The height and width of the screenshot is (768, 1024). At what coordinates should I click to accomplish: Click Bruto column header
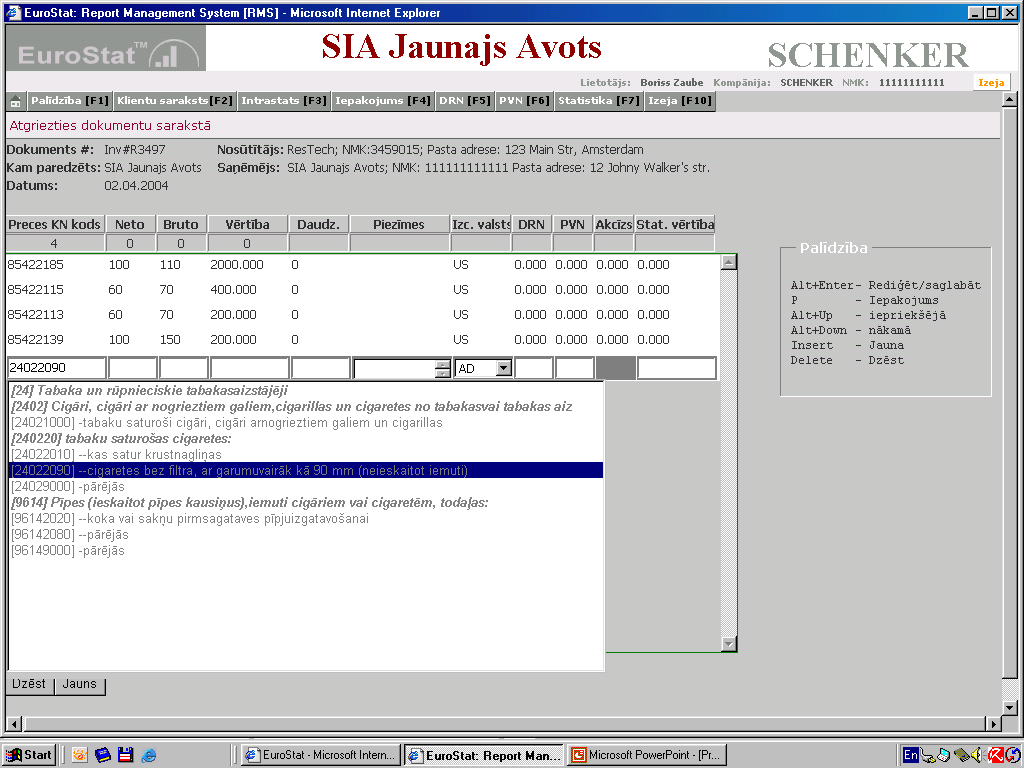[x=181, y=224]
